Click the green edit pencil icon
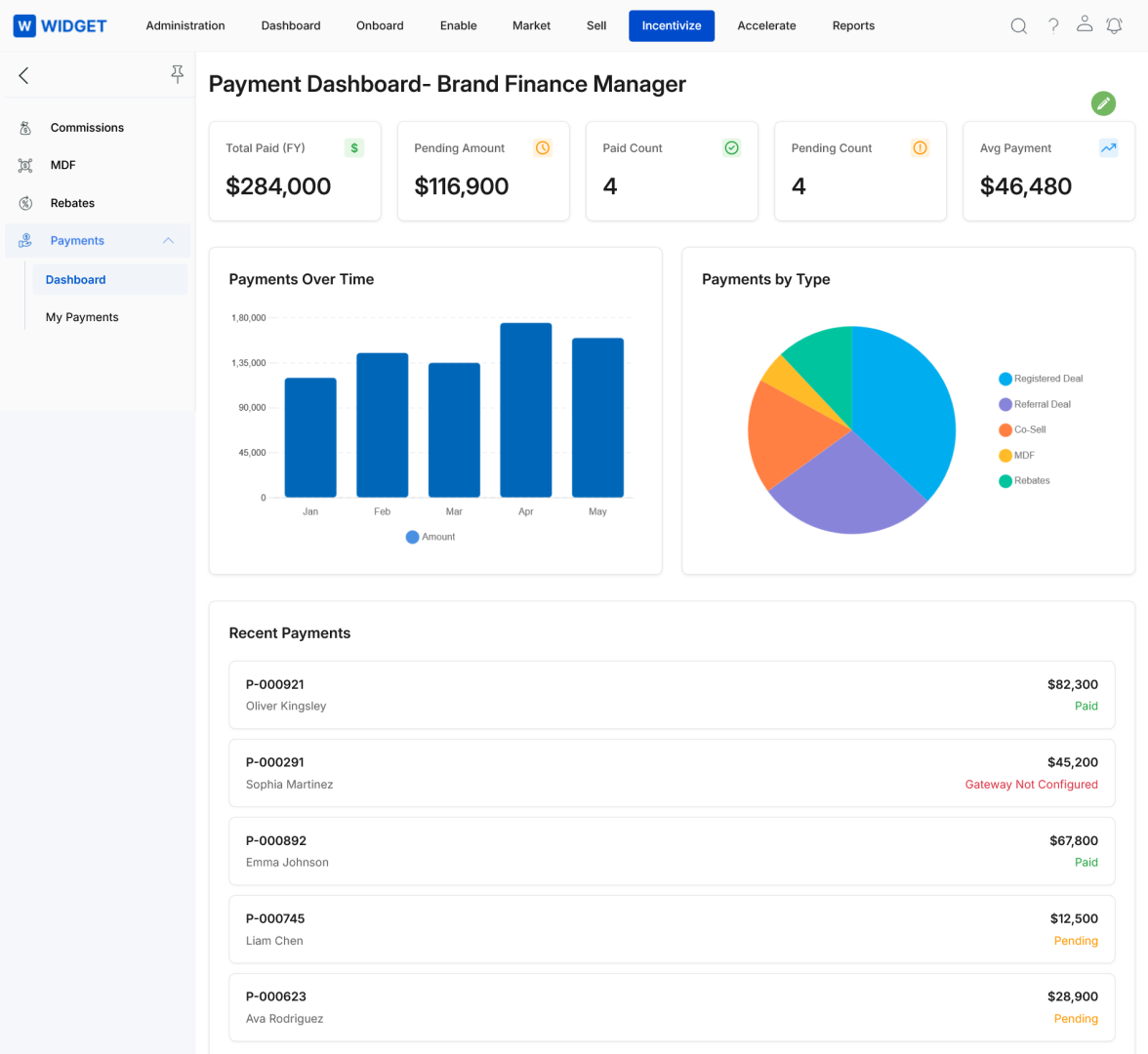1148x1054 pixels. click(x=1103, y=103)
